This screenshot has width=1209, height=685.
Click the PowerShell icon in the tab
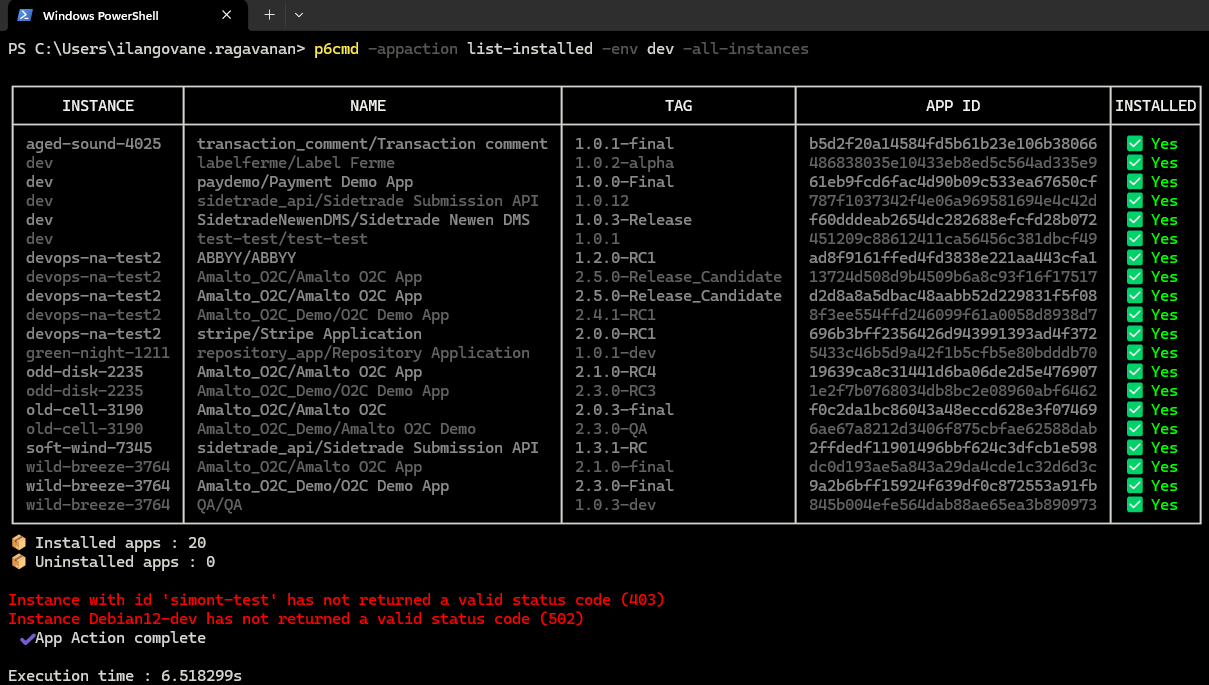click(24, 15)
